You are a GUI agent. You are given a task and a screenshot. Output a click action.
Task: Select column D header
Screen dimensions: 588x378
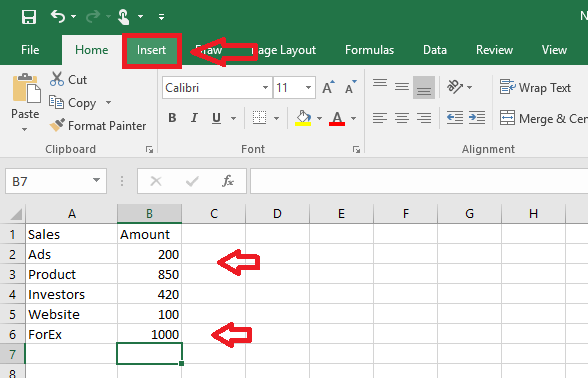[x=277, y=214]
